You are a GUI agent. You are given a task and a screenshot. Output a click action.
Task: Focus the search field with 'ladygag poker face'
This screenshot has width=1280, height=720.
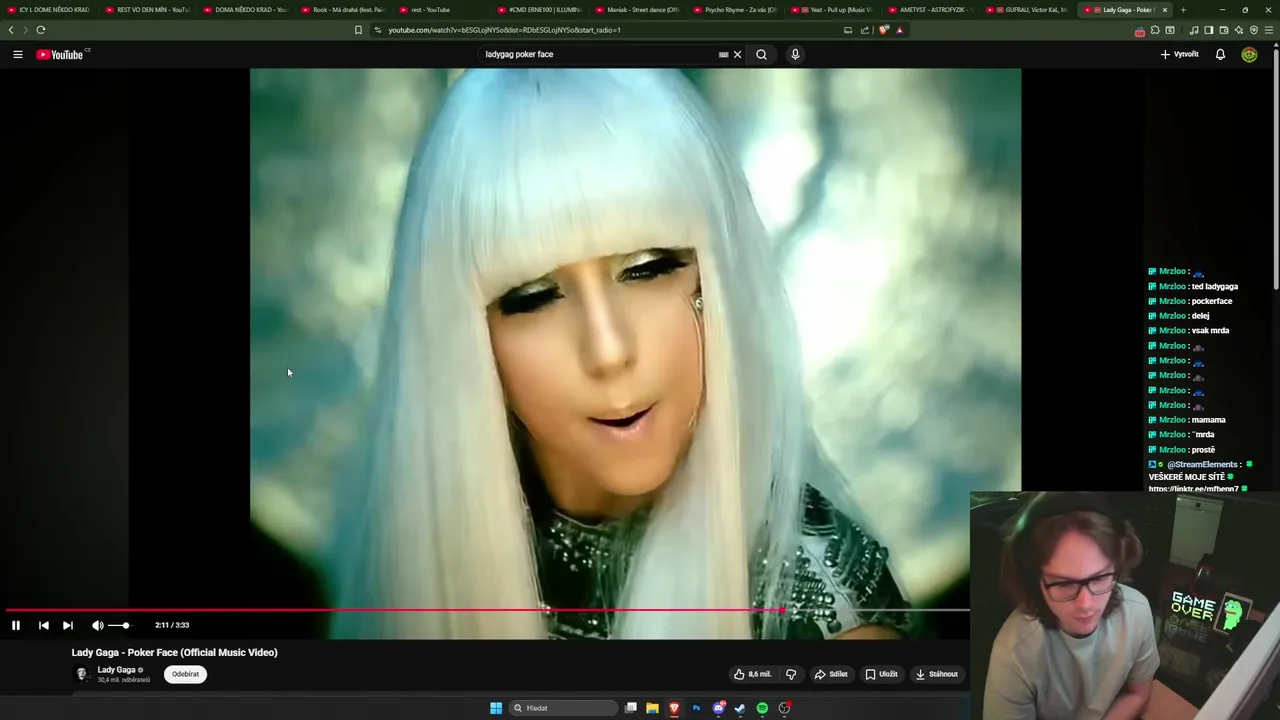598,54
